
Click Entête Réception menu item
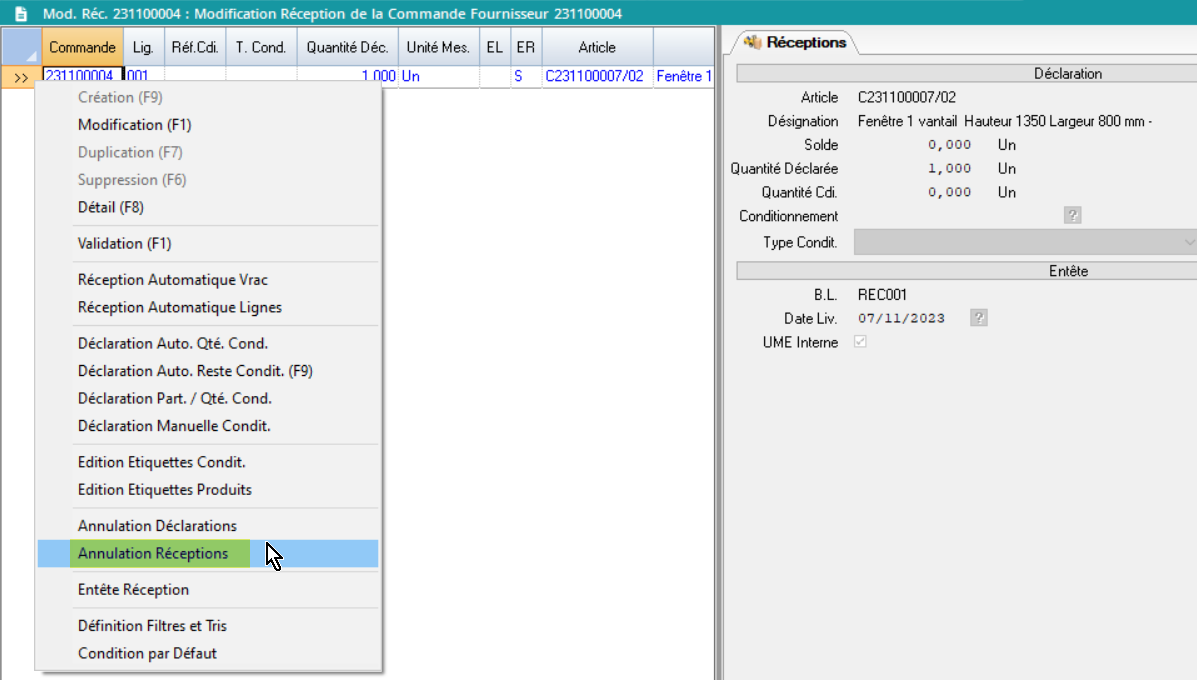[133, 590]
